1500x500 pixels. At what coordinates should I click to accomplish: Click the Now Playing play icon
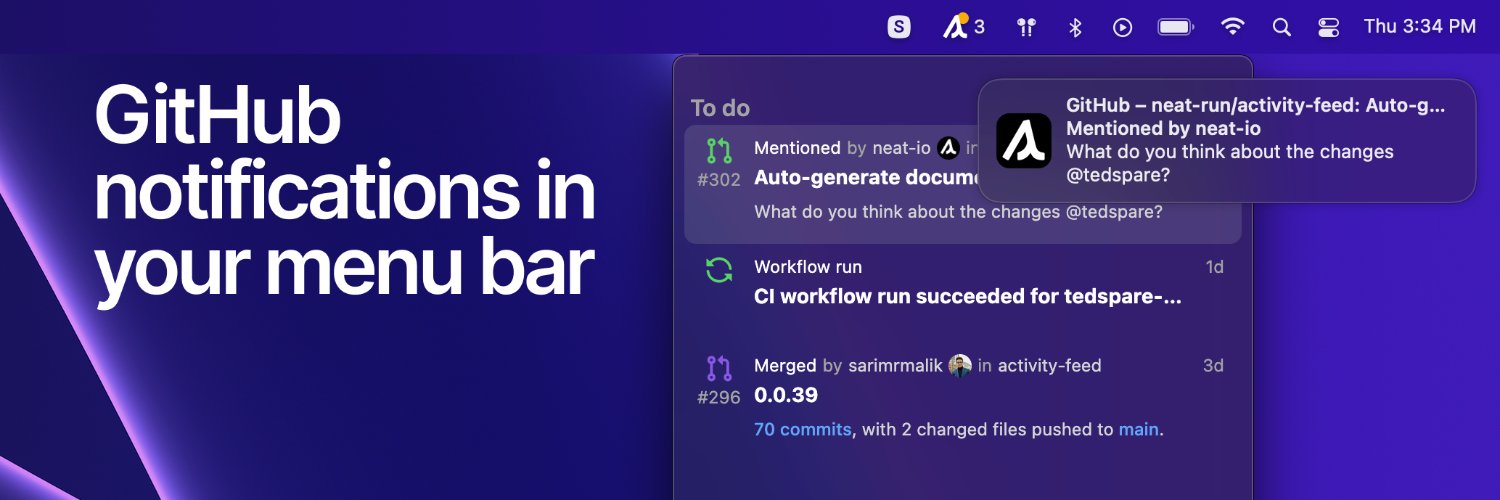1123,27
